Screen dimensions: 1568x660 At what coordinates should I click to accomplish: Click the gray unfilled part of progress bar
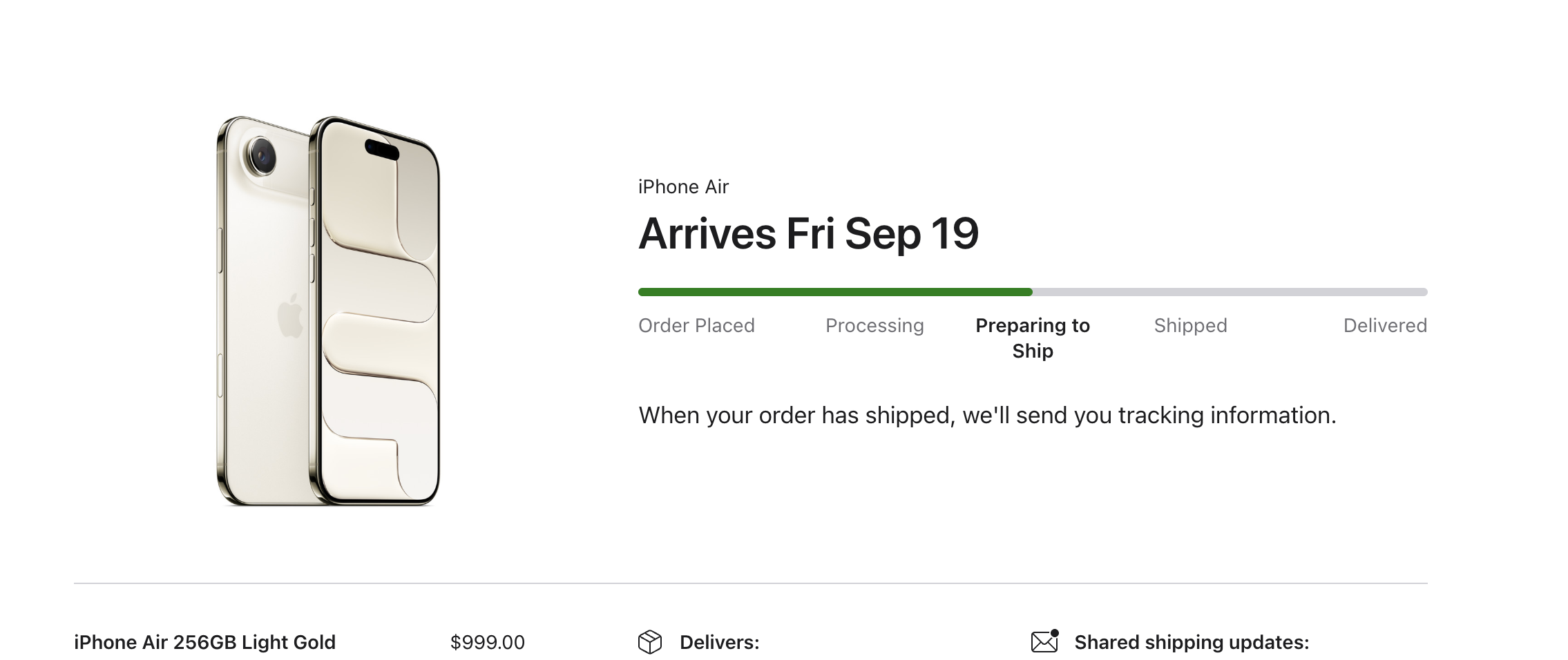click(x=1230, y=292)
